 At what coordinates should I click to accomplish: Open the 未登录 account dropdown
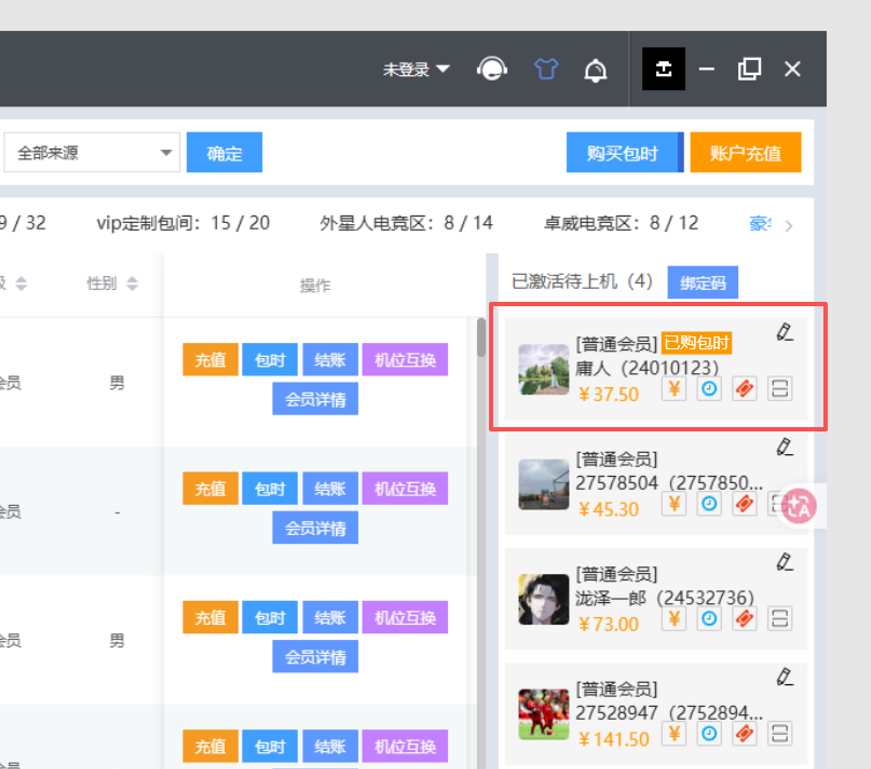pyautogui.click(x=416, y=69)
